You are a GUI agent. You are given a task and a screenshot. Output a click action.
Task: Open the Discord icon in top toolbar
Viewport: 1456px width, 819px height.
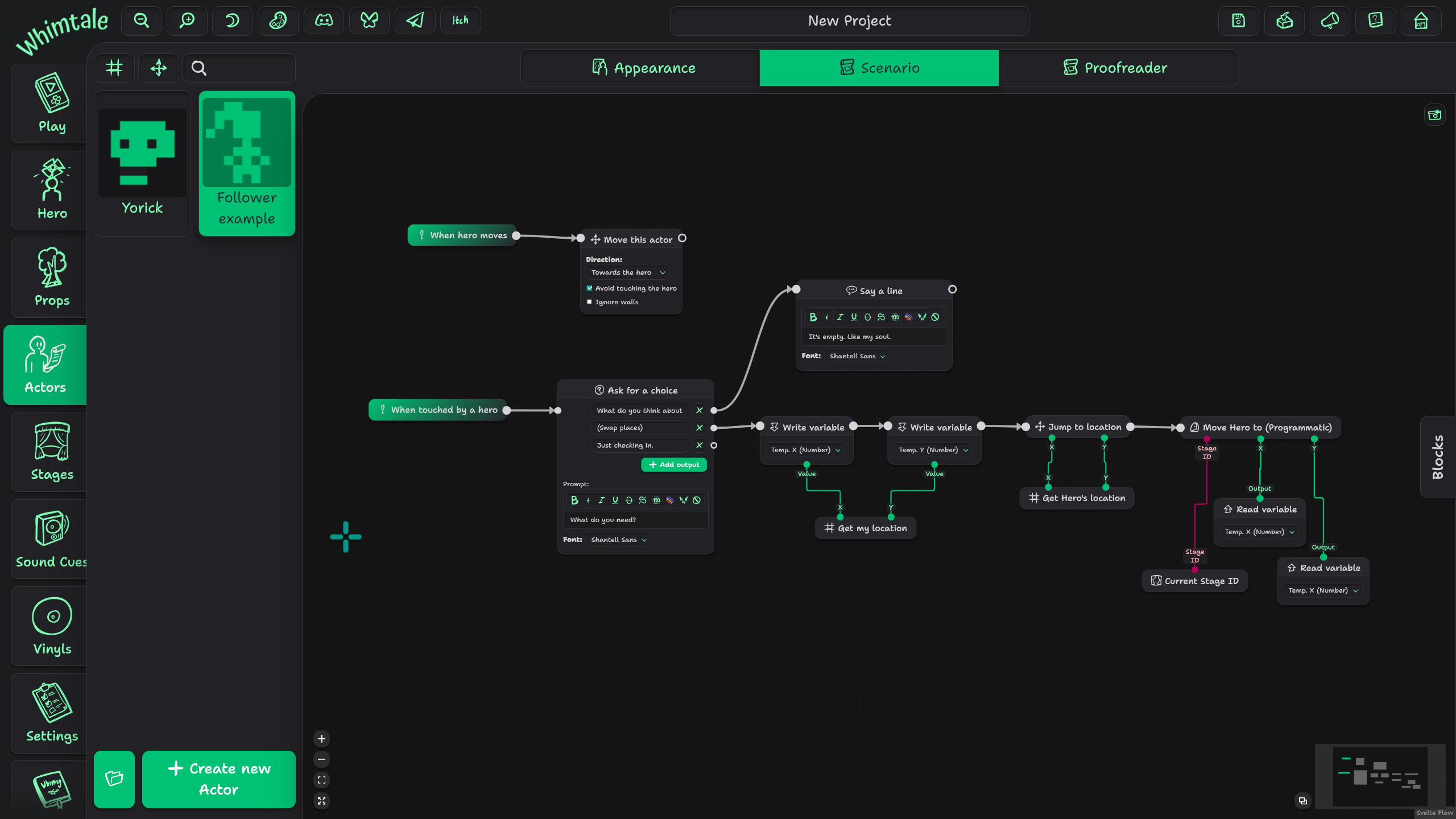click(324, 21)
